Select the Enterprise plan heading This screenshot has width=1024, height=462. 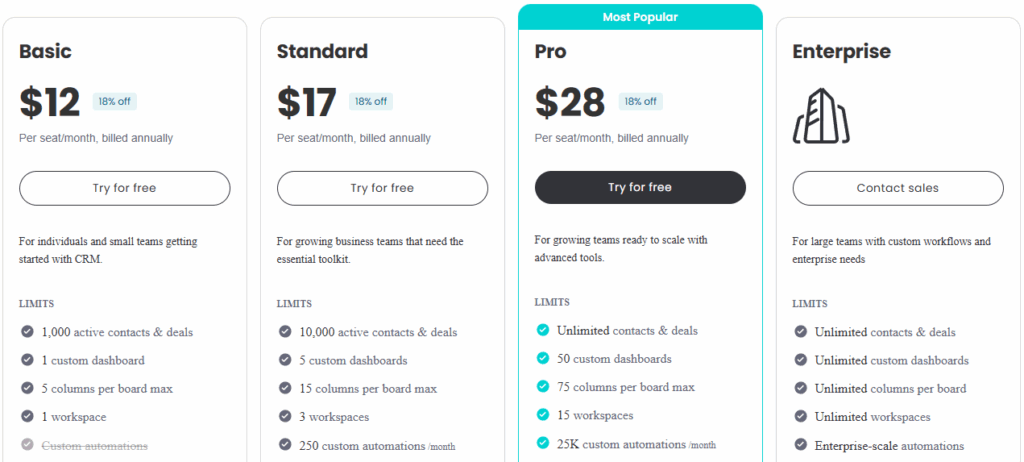841,51
